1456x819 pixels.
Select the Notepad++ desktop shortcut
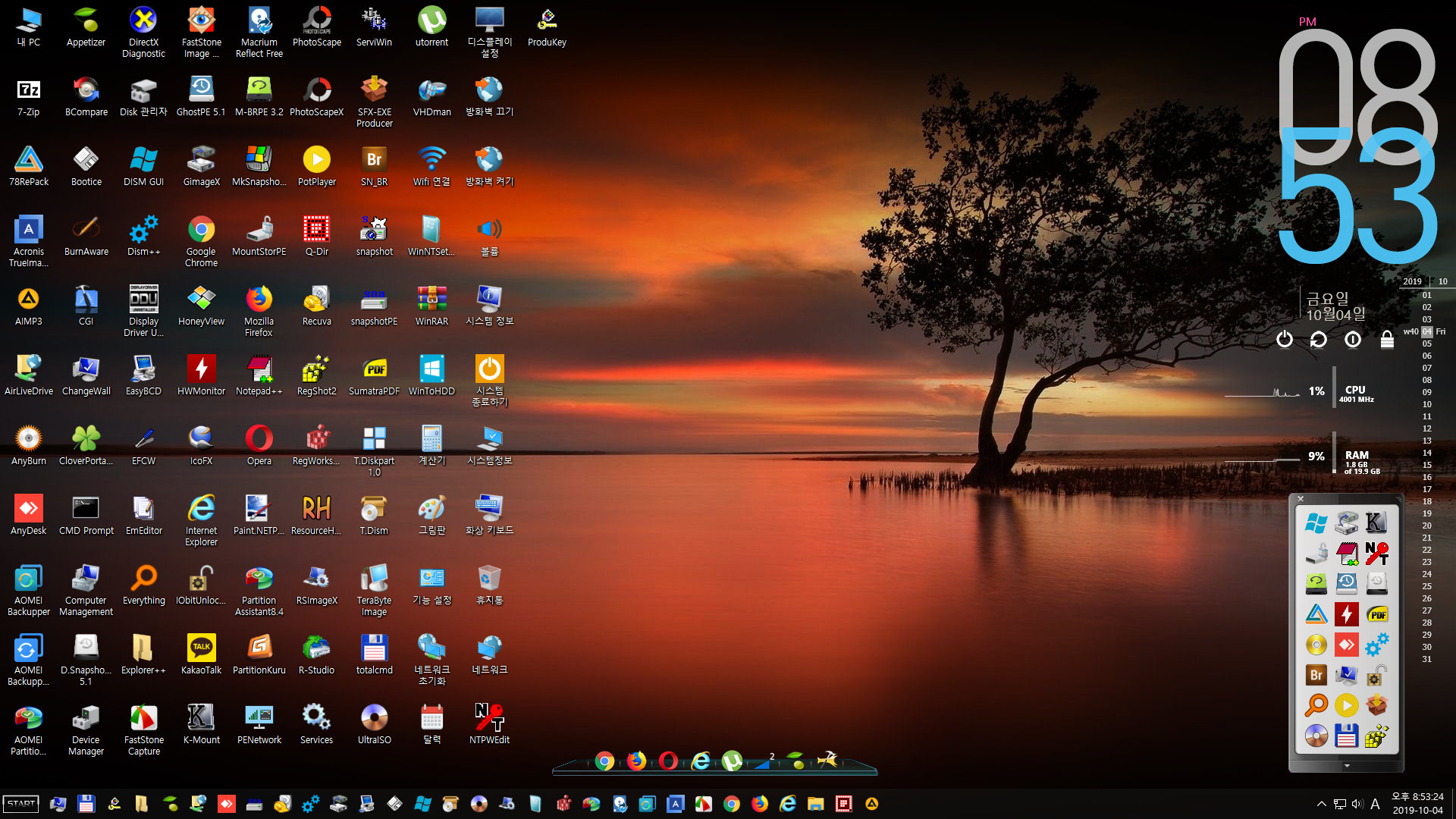[x=259, y=376]
